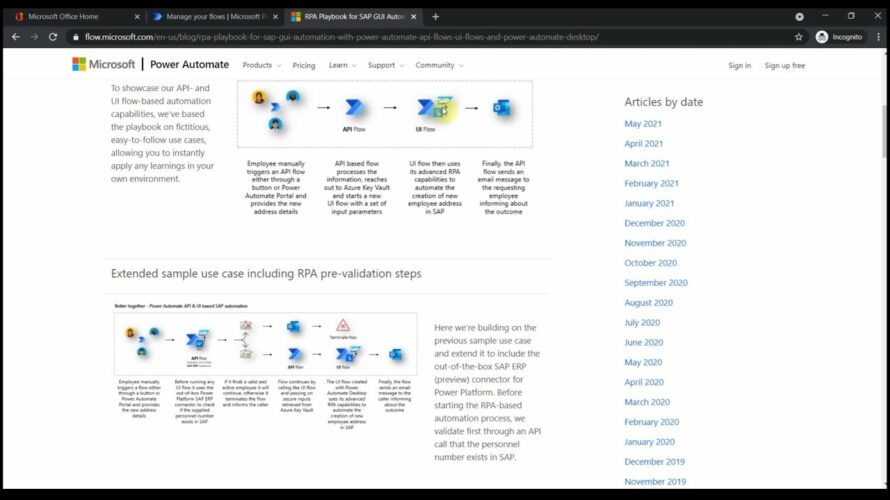Click the API Flow icon in the diagram
This screenshot has height=500, width=890.
pos(354,107)
